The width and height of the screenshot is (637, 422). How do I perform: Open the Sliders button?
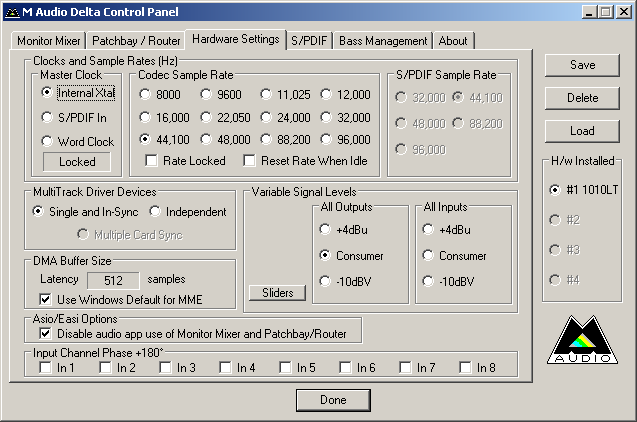click(x=277, y=293)
